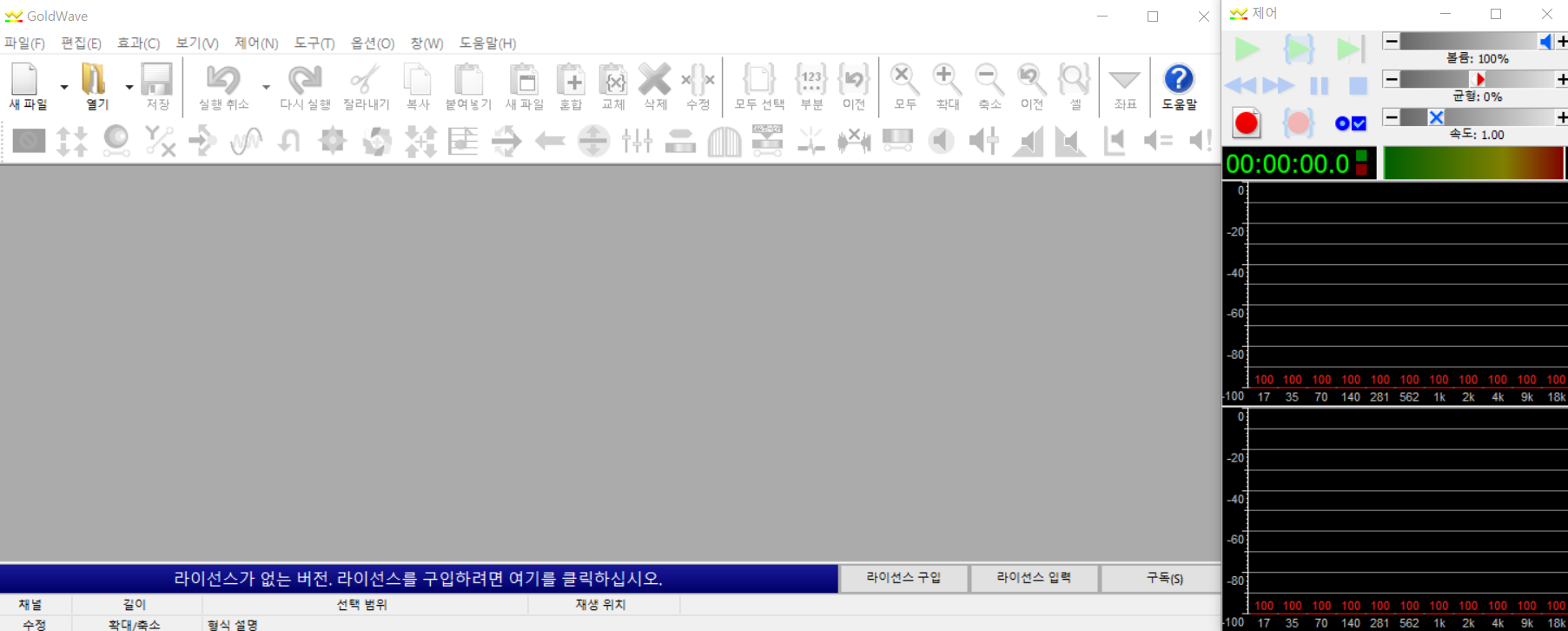Click the 균형 balance slider handle
Screen dimensions: 1568x631
click(x=1479, y=79)
